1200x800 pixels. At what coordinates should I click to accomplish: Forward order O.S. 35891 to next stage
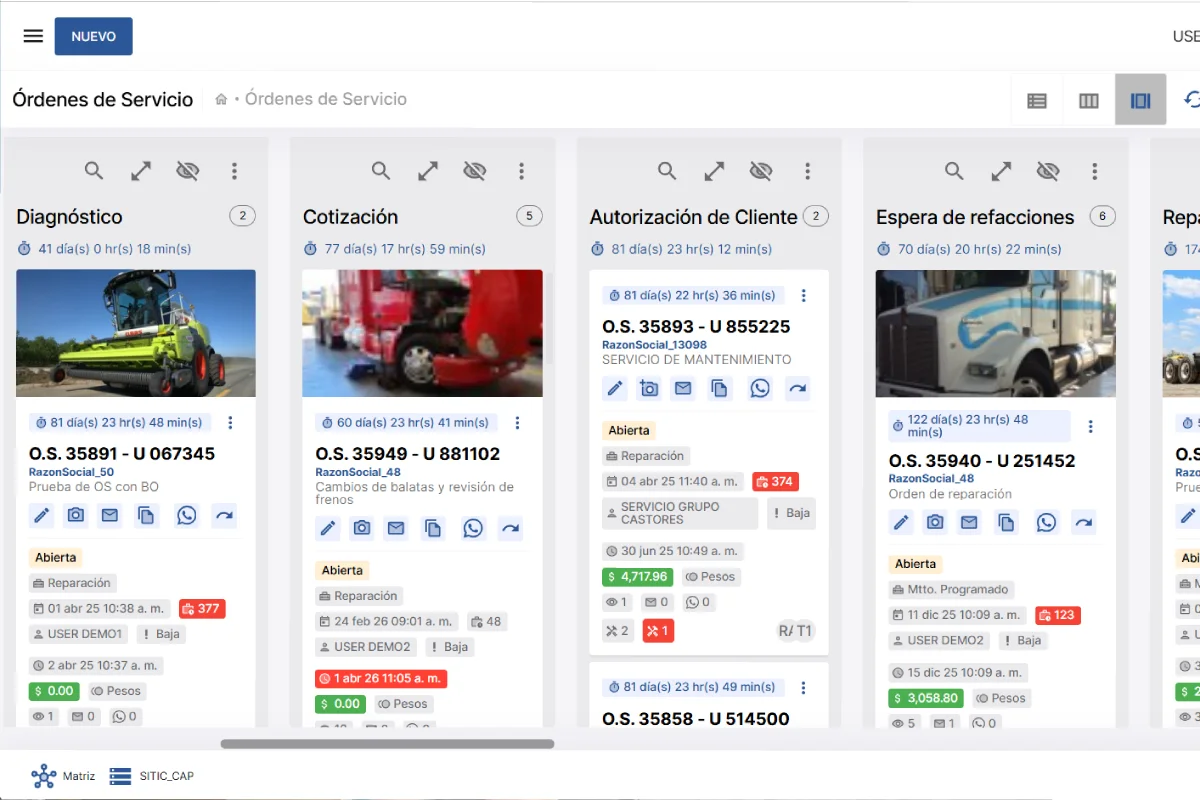(224, 516)
